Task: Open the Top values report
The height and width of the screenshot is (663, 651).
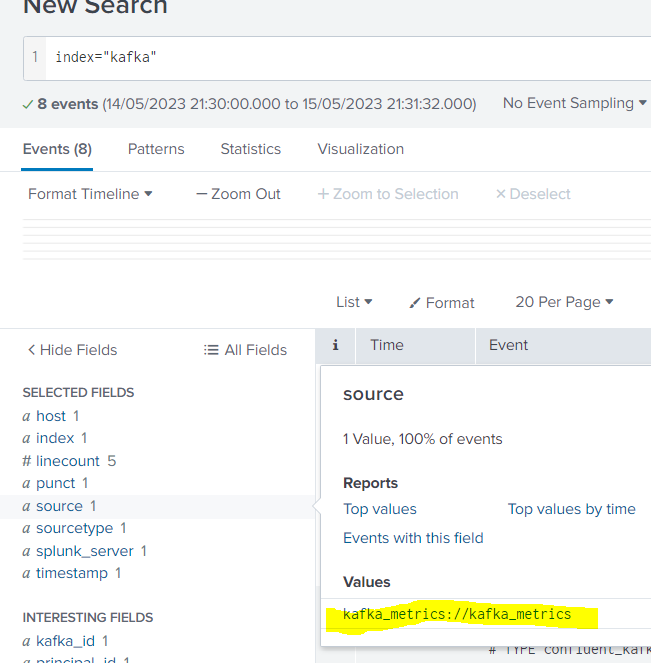Action: tap(380, 509)
